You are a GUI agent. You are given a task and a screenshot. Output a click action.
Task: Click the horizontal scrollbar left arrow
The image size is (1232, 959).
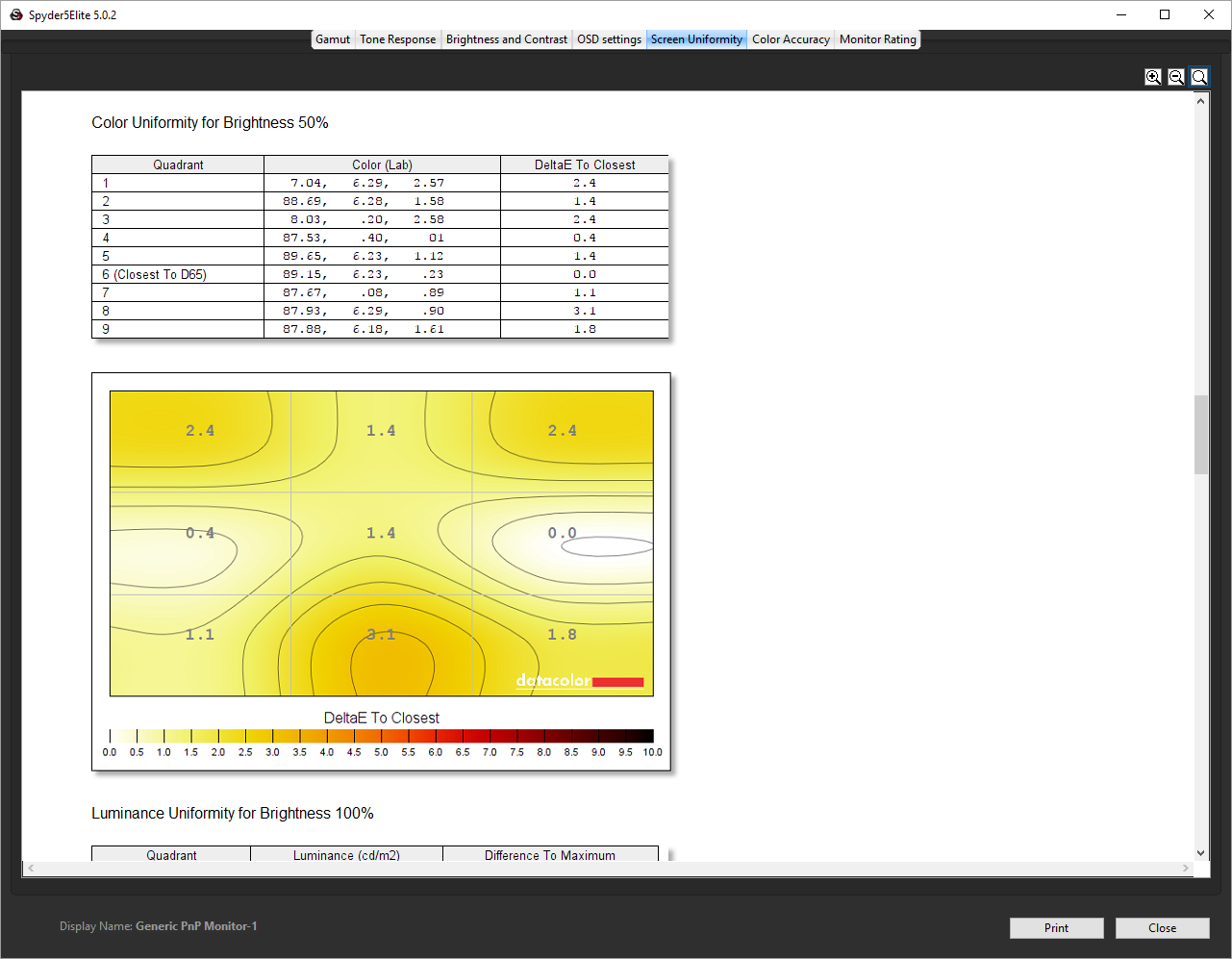31,868
